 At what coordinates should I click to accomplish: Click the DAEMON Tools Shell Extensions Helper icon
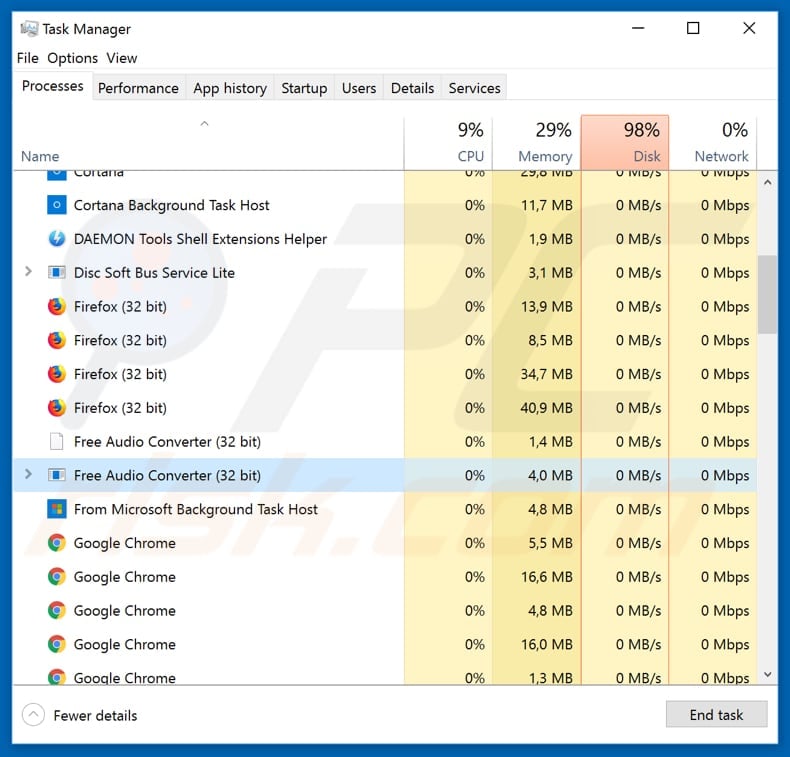56,239
